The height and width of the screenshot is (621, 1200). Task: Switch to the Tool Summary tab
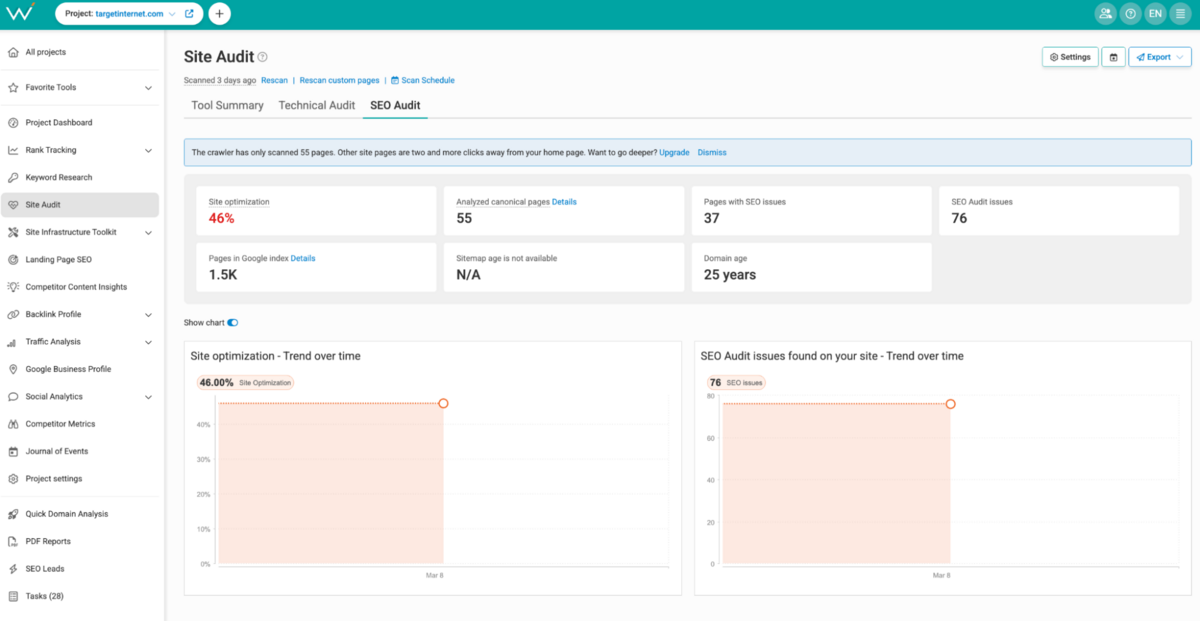(227, 105)
